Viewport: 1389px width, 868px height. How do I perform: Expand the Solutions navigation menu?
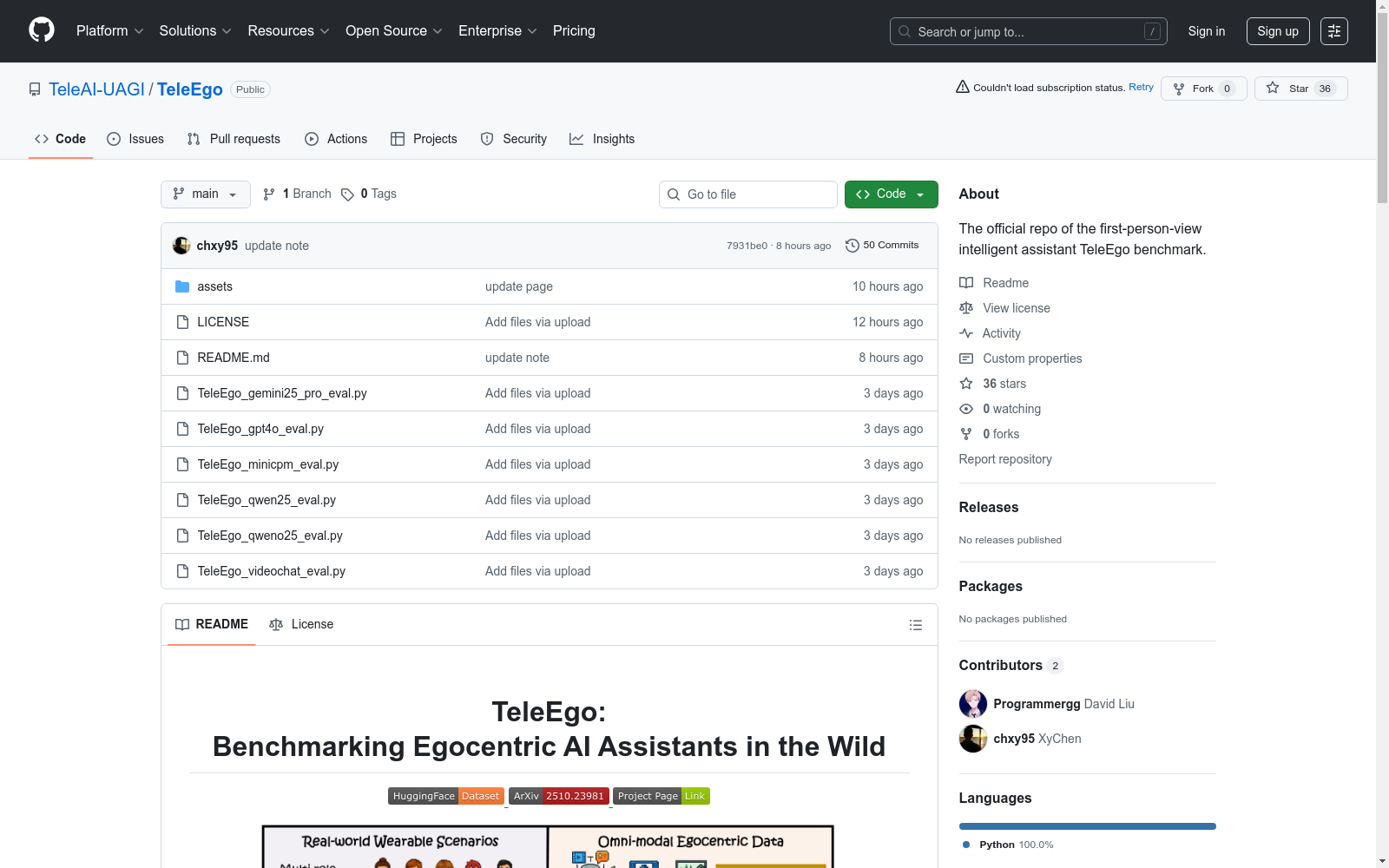pos(195,31)
